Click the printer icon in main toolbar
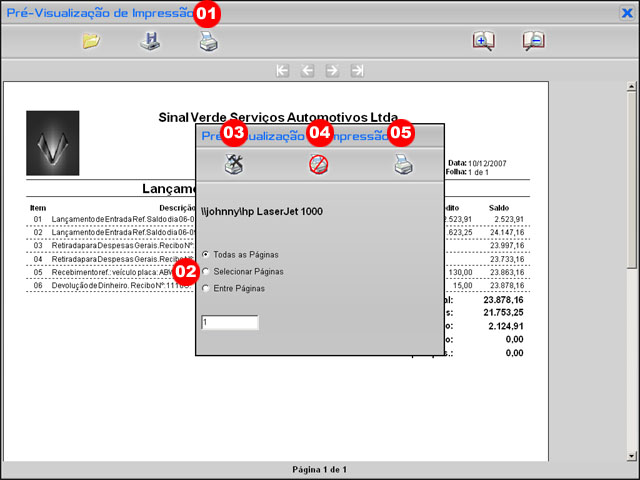The height and width of the screenshot is (480, 640). [207, 41]
